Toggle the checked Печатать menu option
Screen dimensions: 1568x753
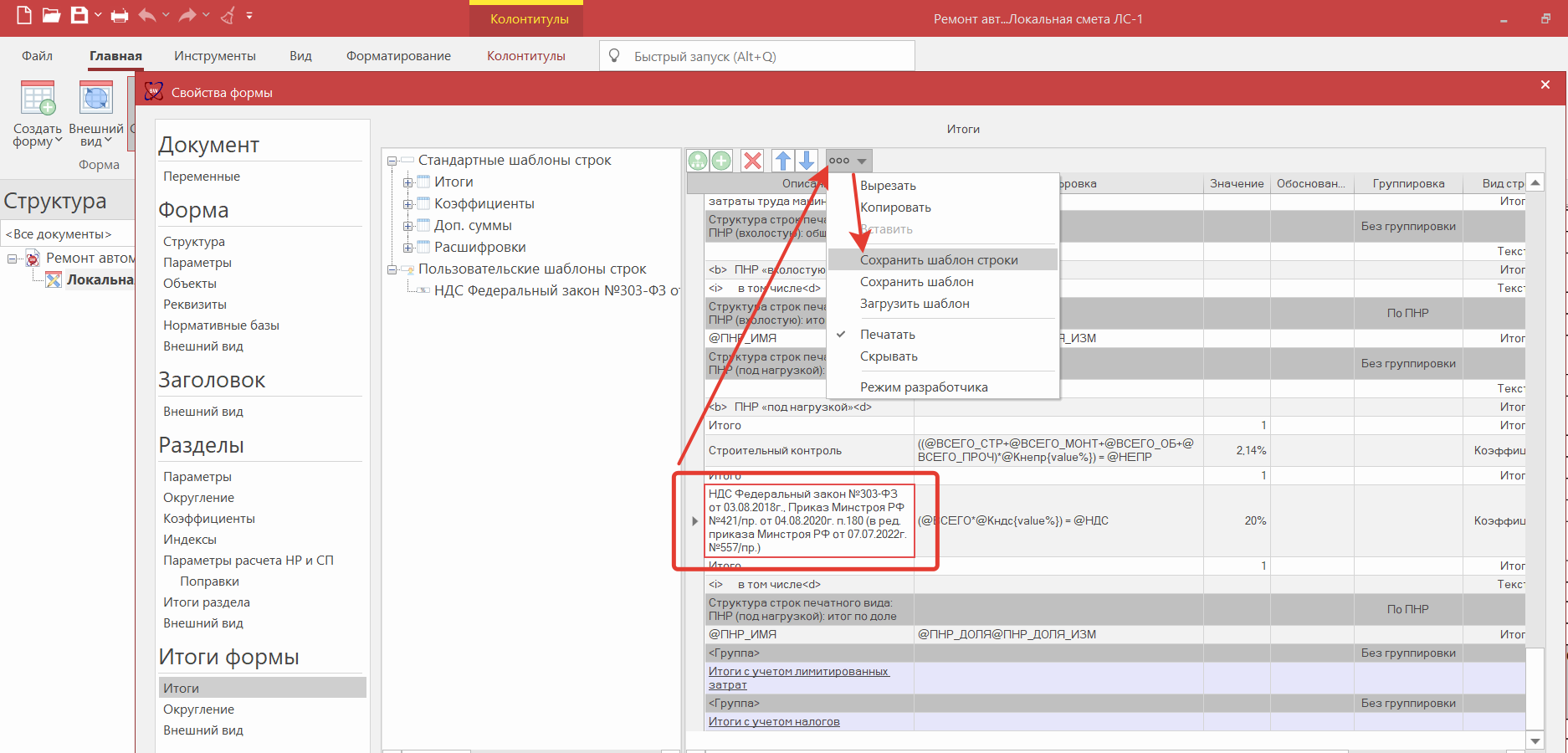(x=943, y=335)
